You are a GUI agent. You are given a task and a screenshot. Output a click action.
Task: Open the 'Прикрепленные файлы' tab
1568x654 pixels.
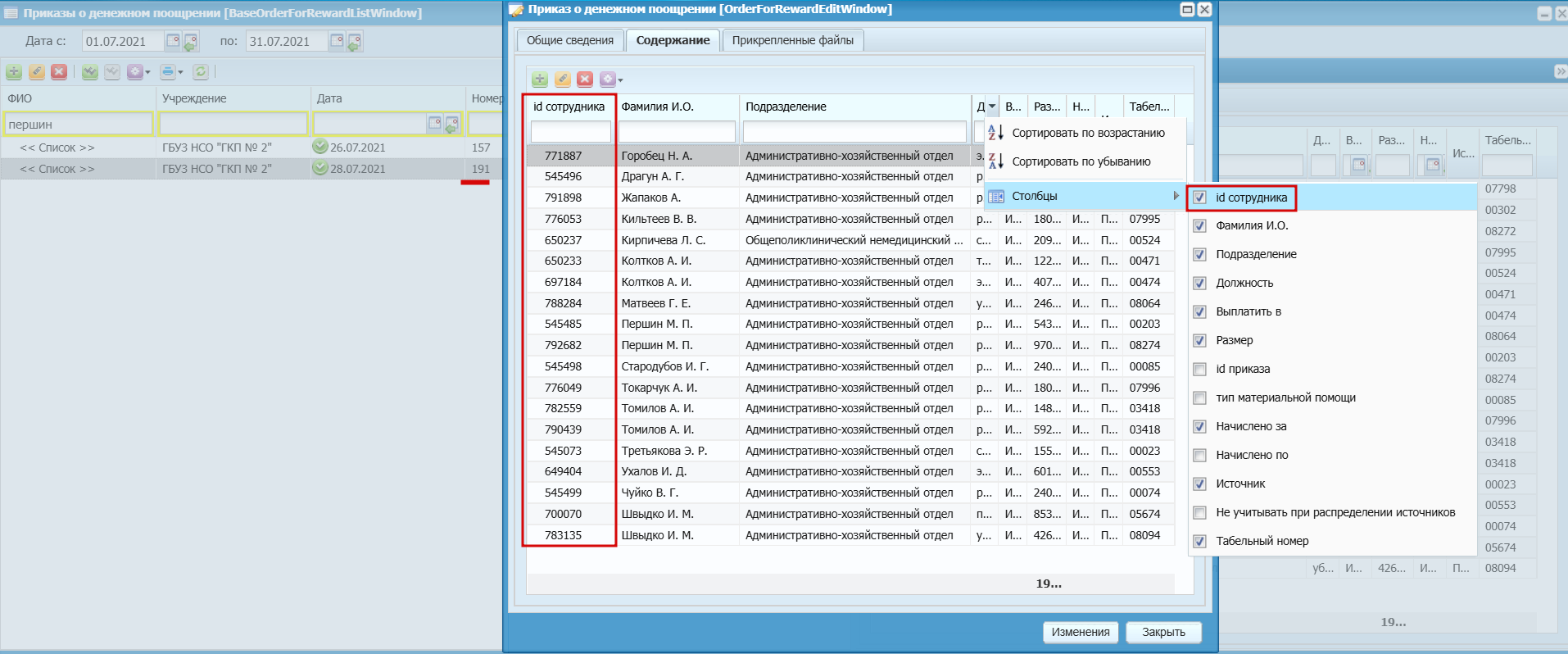[793, 40]
